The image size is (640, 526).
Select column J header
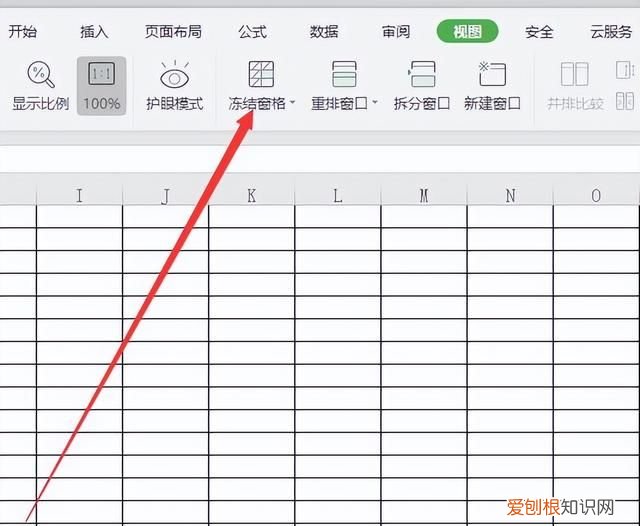tap(165, 195)
